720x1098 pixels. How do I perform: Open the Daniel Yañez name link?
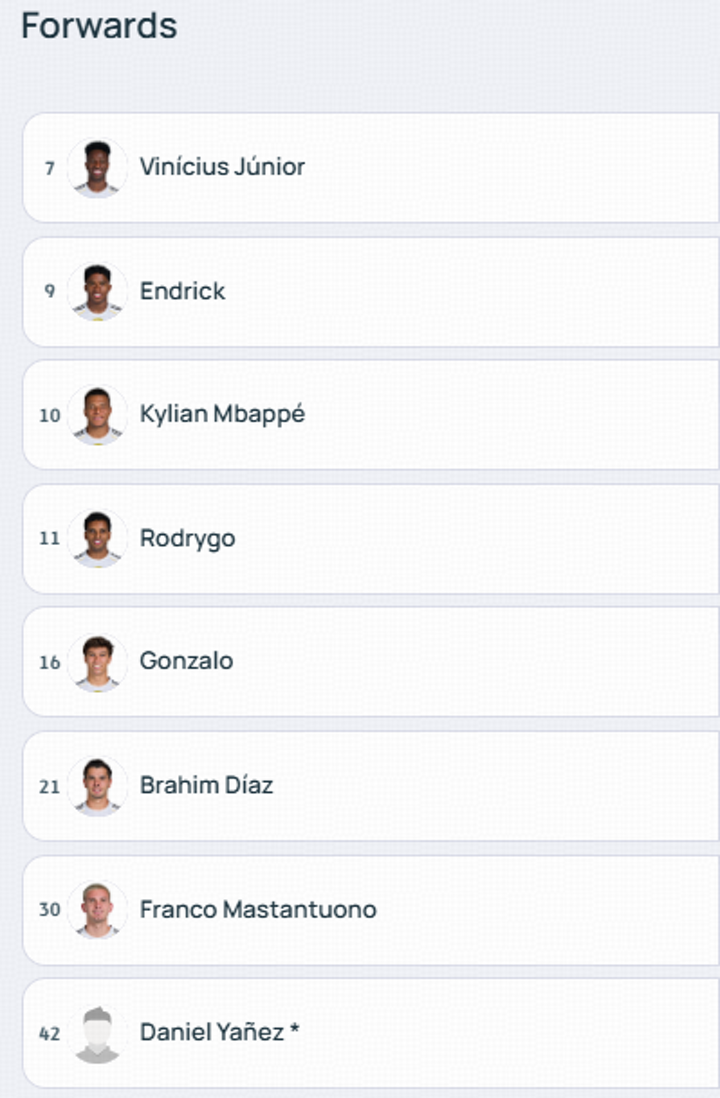[212, 1032]
